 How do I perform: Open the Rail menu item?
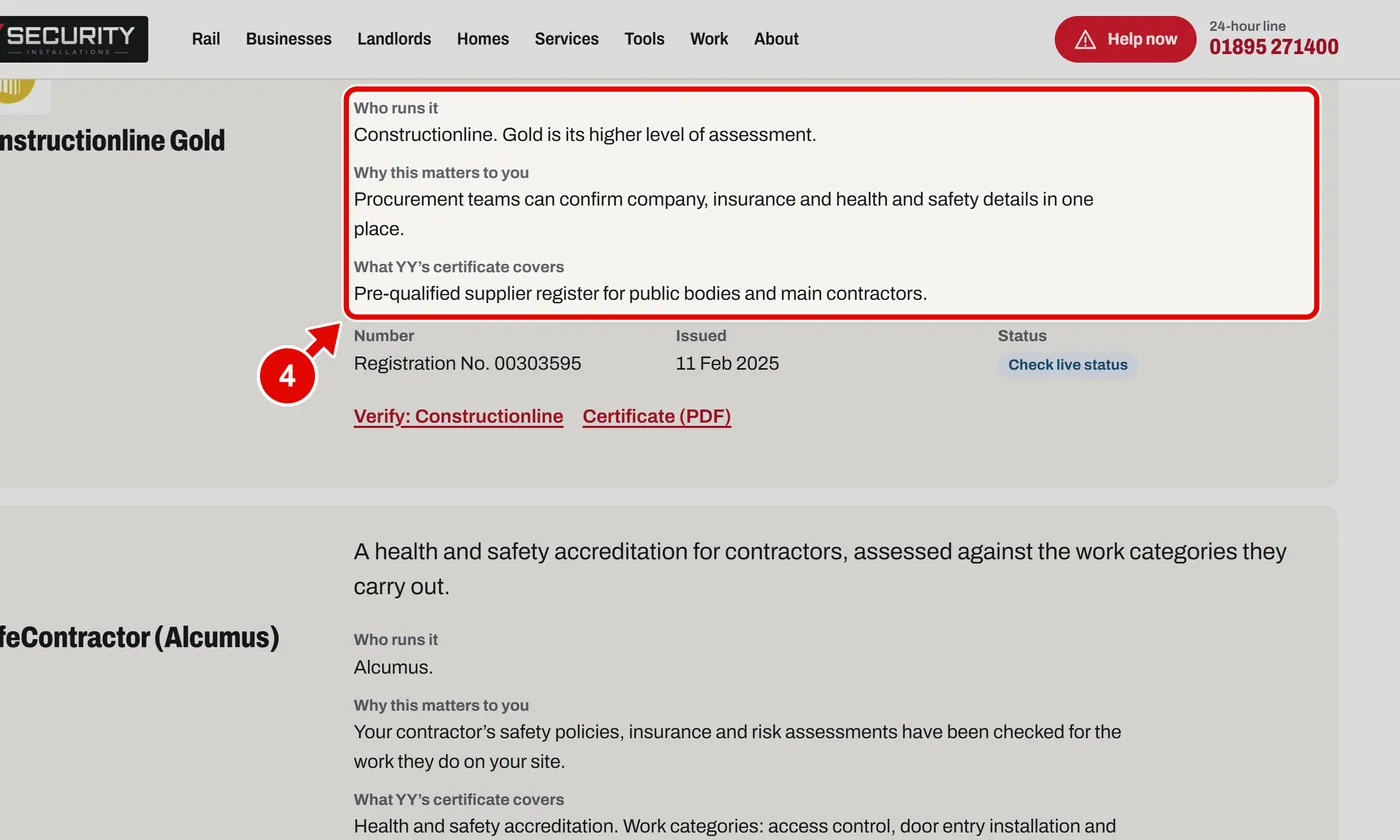pyautogui.click(x=206, y=39)
